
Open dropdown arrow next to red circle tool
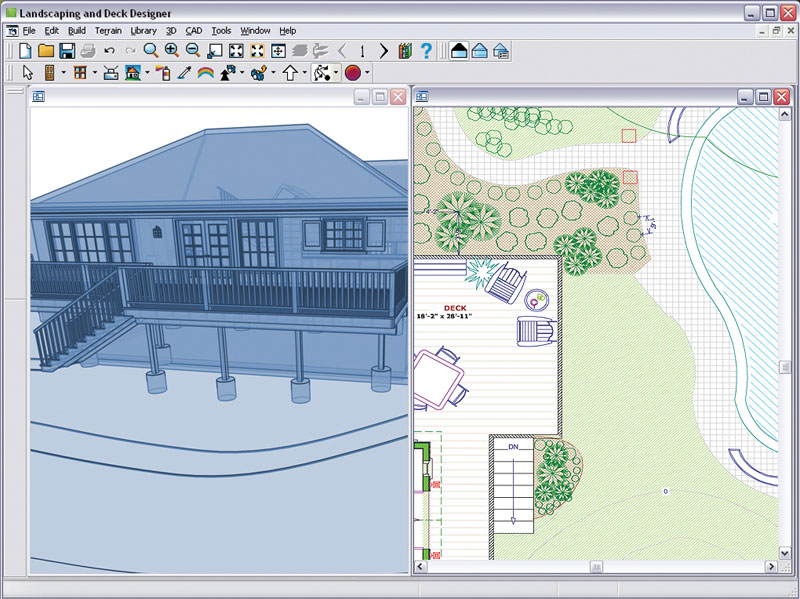pyautogui.click(x=367, y=73)
